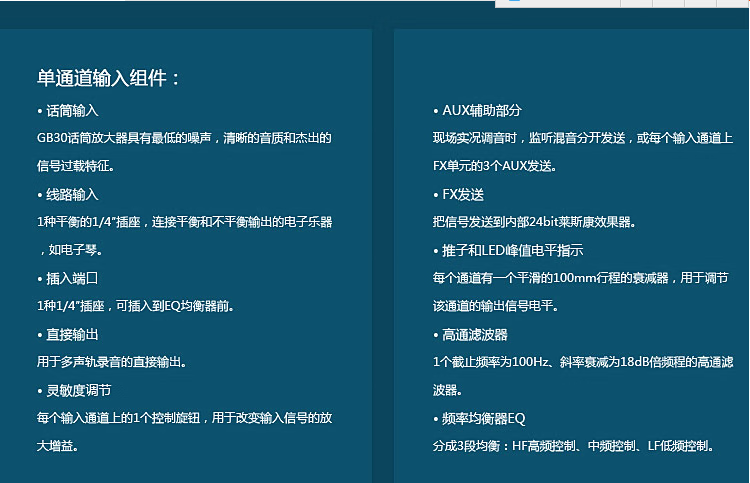The image size is (750, 483).
Task: Click the GB30话筒放大器 description text
Action: (183, 138)
